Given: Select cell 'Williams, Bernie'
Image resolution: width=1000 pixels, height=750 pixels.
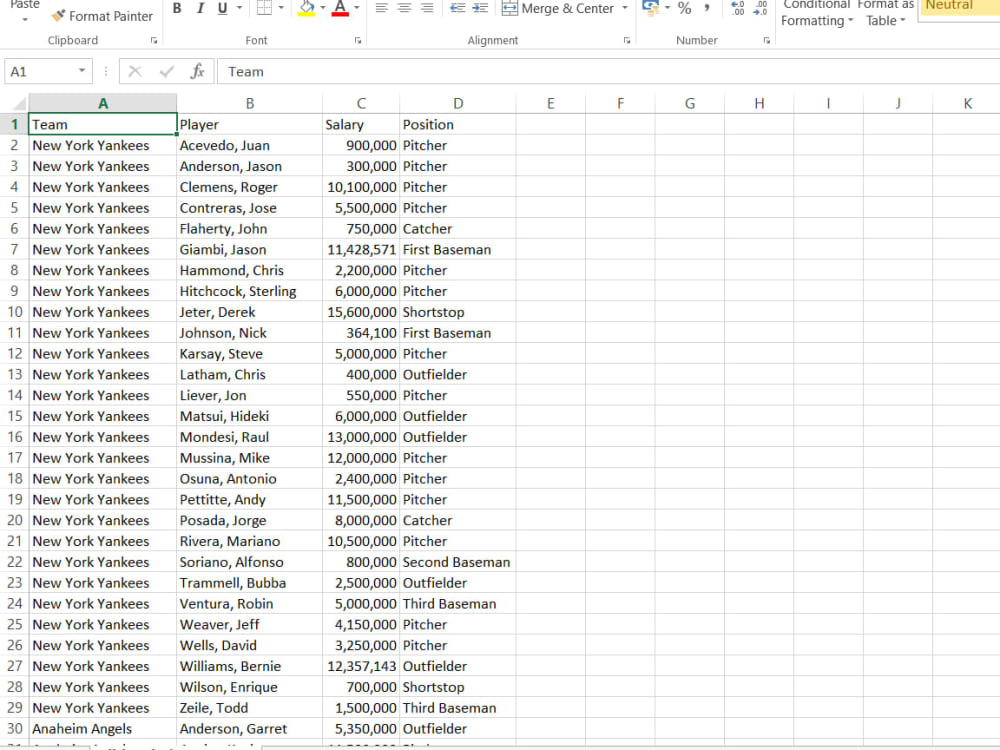Looking at the screenshot, I should click(x=249, y=666).
